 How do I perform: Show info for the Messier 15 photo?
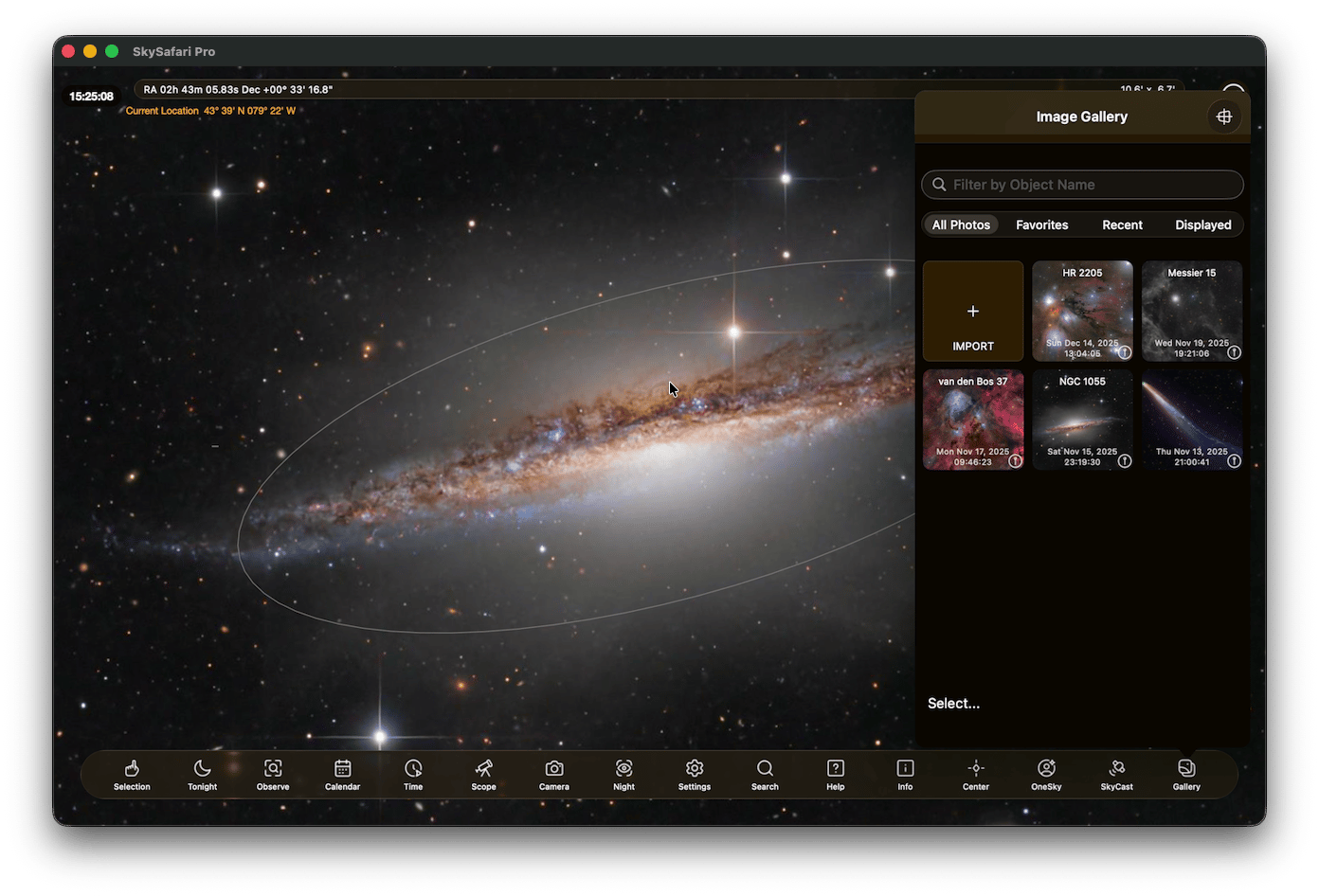point(1234,352)
